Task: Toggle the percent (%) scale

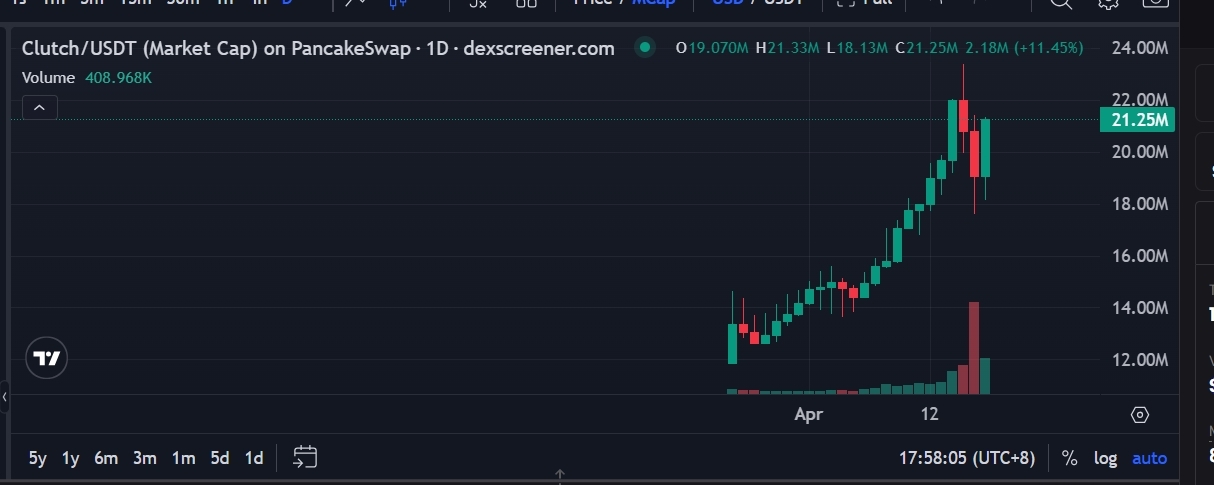Action: tap(1070, 458)
